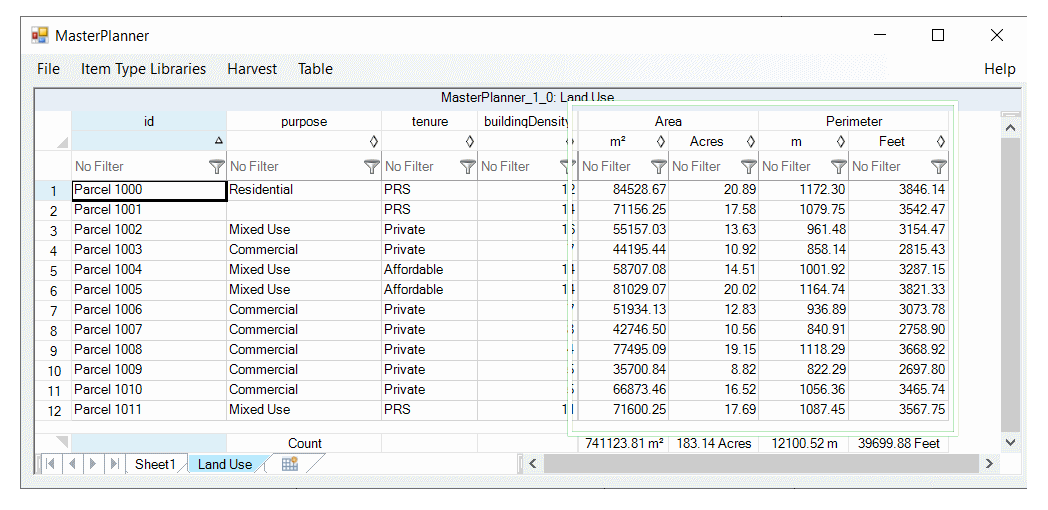The width and height of the screenshot is (1048, 510).
Task: Click total 39699.88 Feet footer cell
Action: [898, 443]
